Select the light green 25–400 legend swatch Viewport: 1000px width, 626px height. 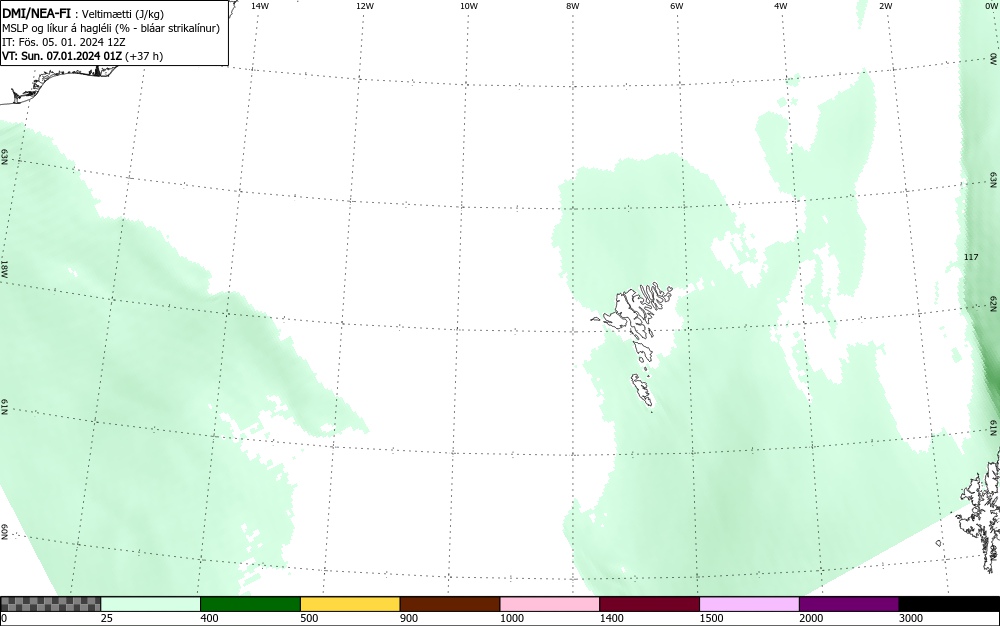[151, 604]
